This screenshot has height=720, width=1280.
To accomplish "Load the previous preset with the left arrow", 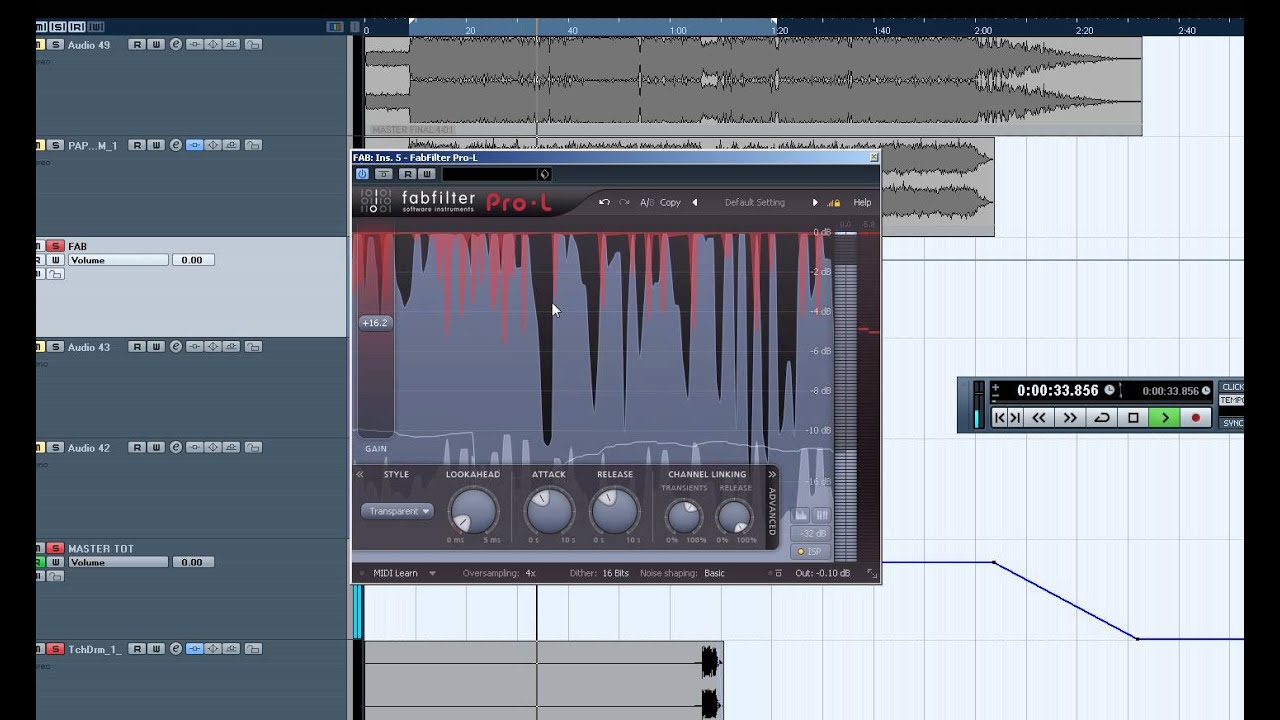I will click(x=695, y=202).
